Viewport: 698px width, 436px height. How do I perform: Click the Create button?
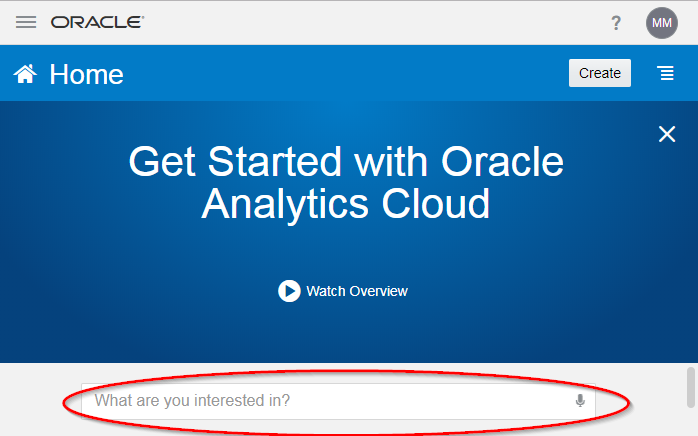[x=600, y=73]
